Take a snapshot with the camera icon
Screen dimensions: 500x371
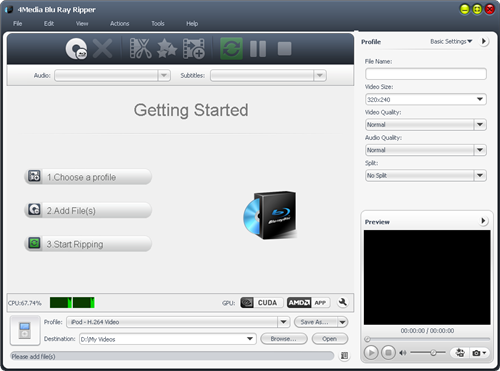tap(477, 353)
